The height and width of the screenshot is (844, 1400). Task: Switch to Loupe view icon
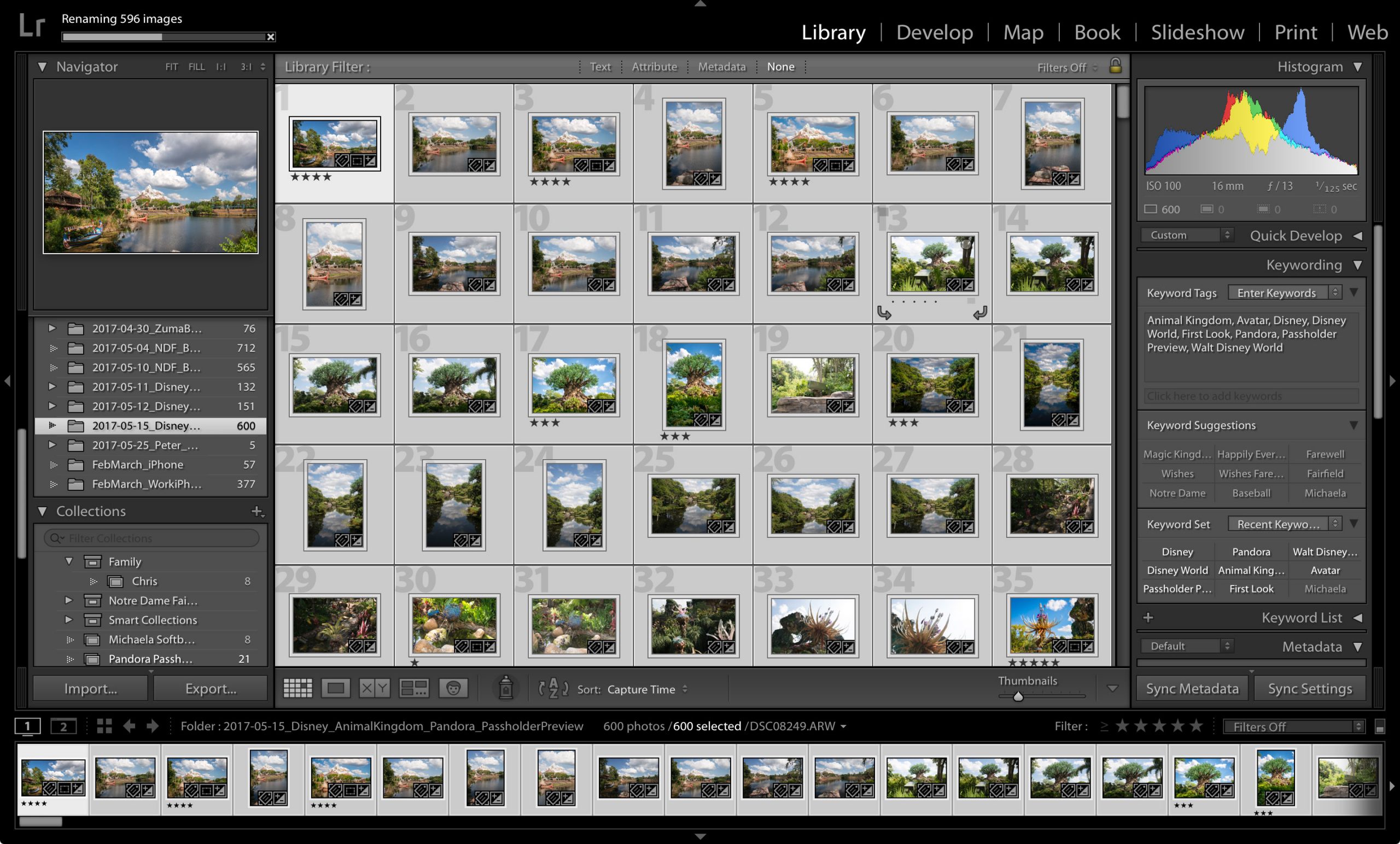[x=335, y=688]
